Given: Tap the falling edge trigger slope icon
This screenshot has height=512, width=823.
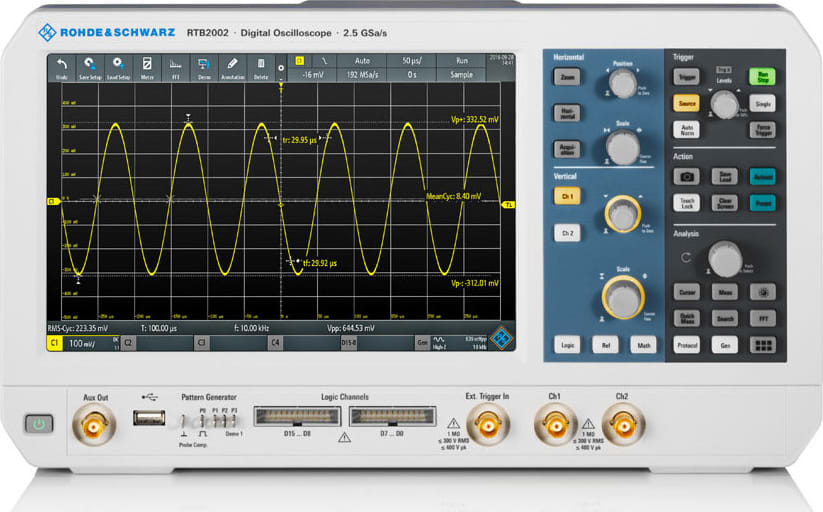Looking at the screenshot, I should (x=323, y=61).
